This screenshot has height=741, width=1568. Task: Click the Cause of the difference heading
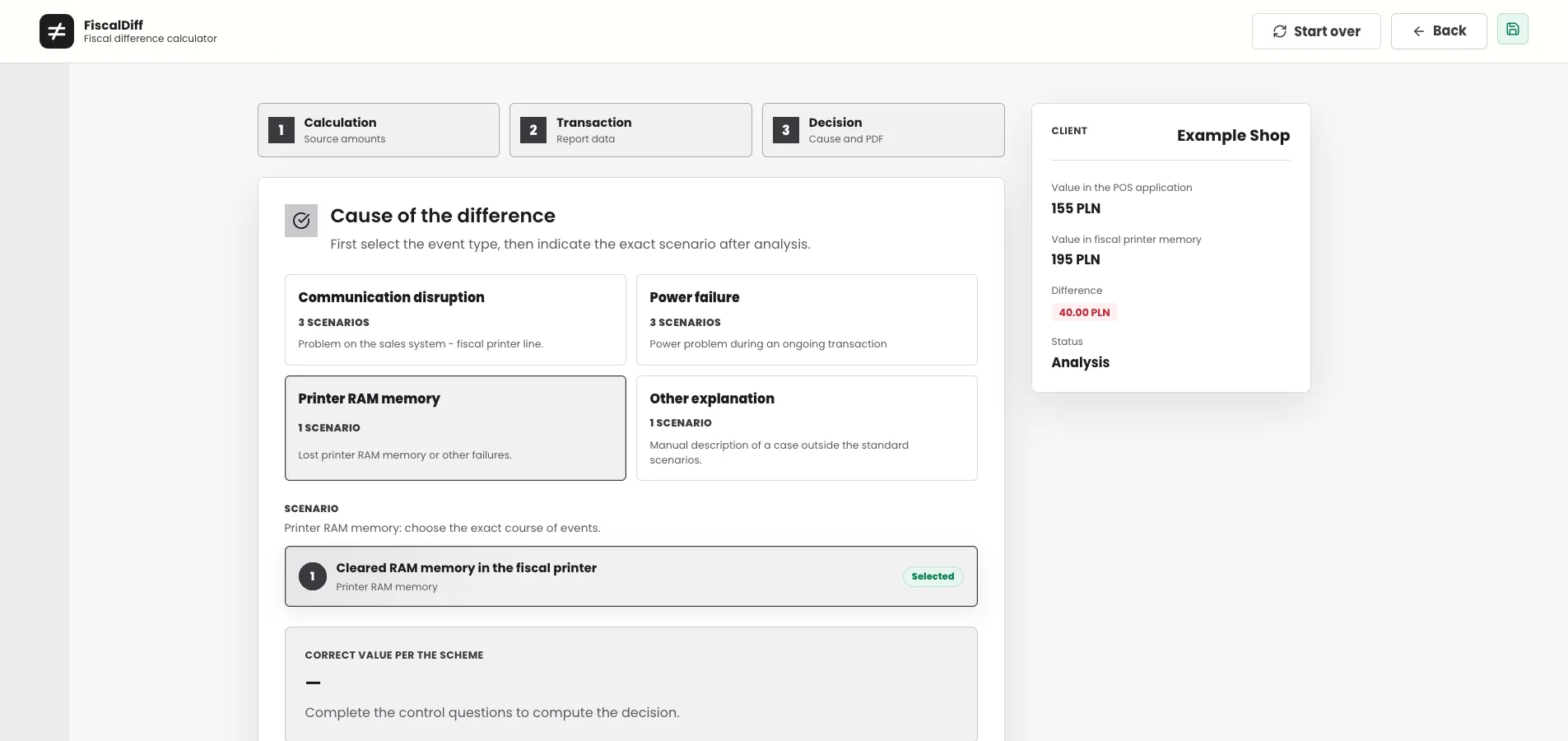click(443, 216)
